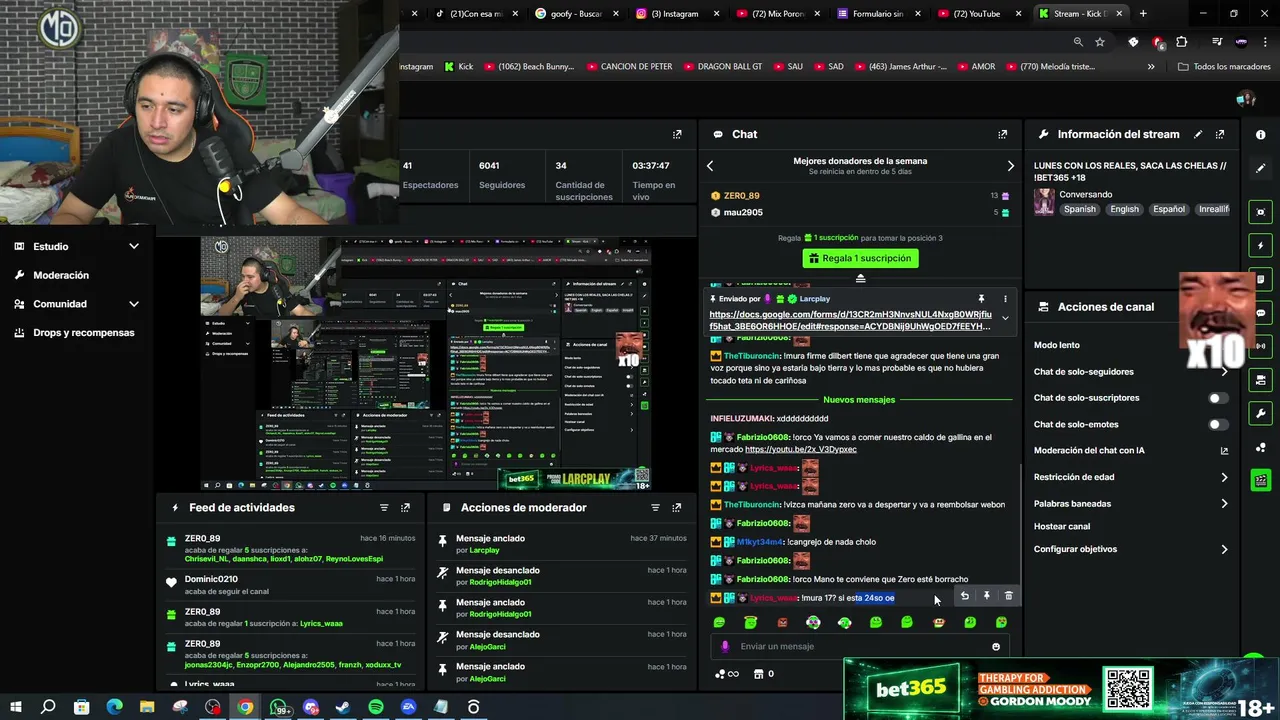Open the Todos los marcadores folder
The width and height of the screenshot is (1280, 720).
tap(1224, 67)
